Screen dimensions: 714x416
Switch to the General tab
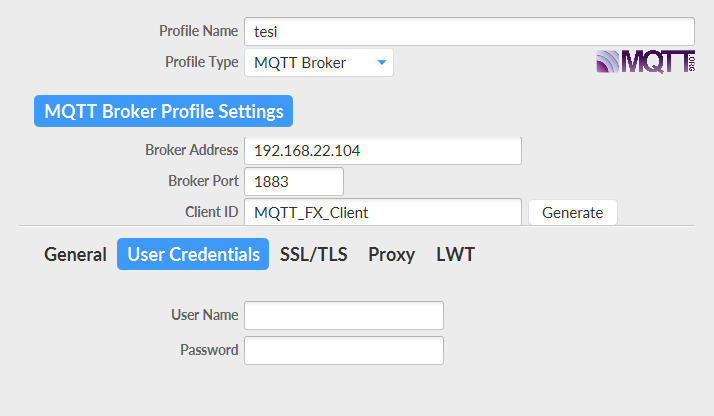pyautogui.click(x=75, y=254)
